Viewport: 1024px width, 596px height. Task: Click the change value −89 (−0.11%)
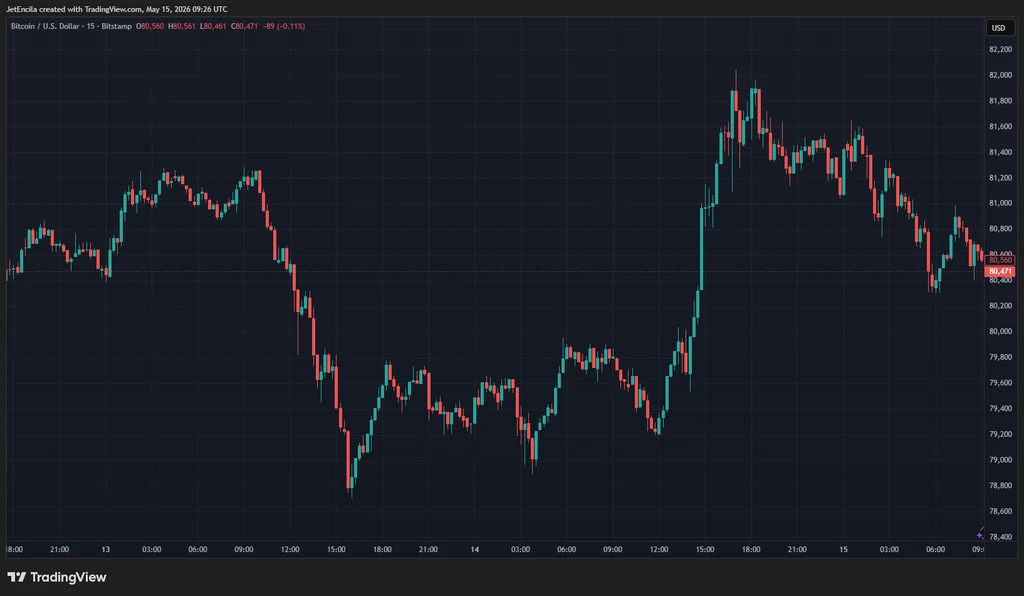[284, 26]
